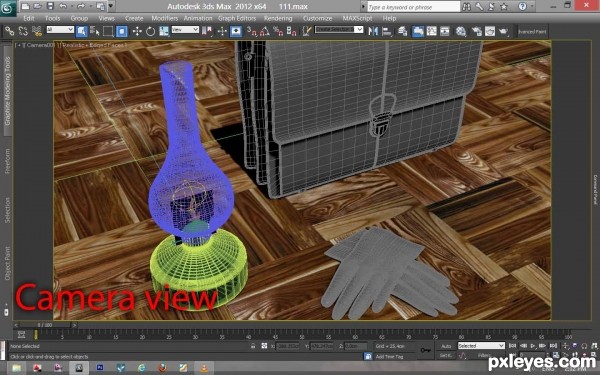The width and height of the screenshot is (600, 375).
Task: Open the Modifiers menu
Action: point(165,18)
